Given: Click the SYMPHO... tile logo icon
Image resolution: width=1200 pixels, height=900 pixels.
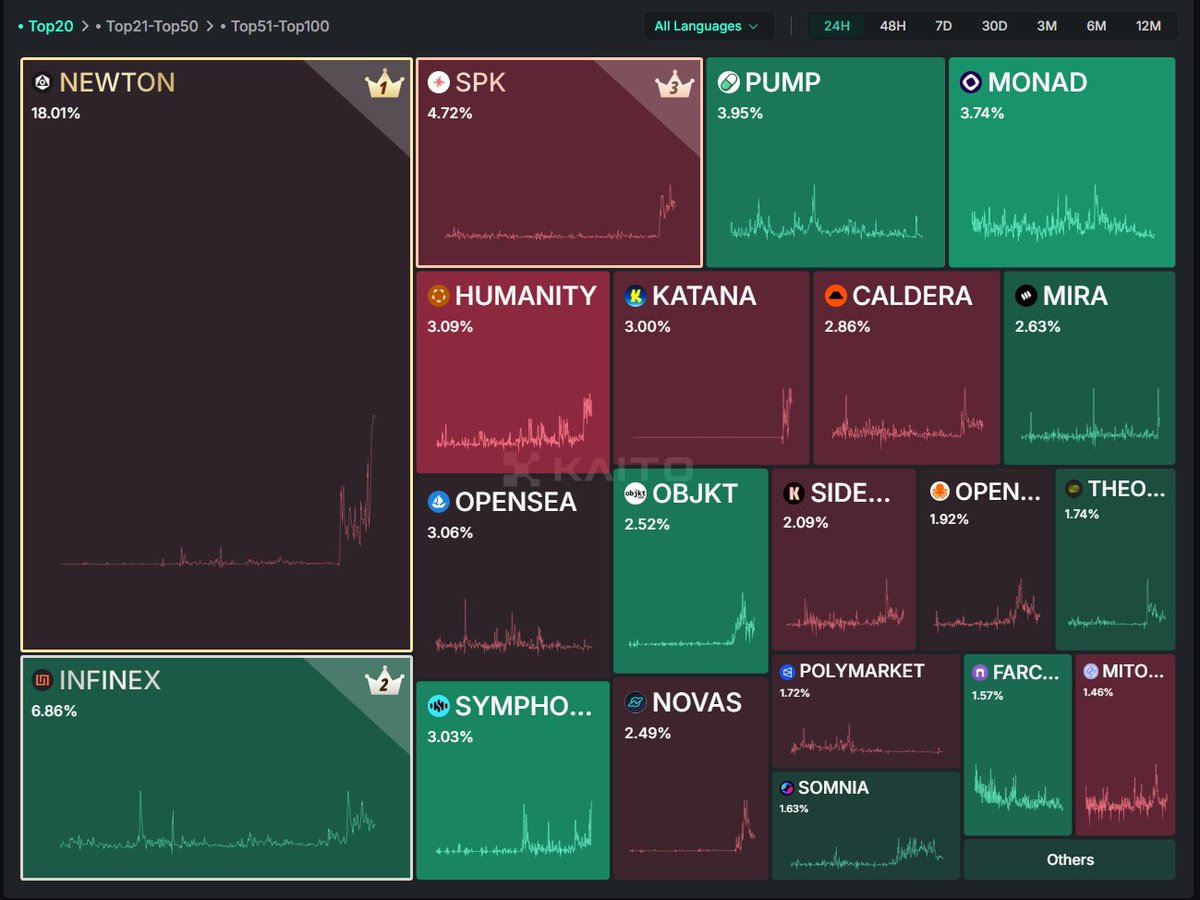Looking at the screenshot, I should [x=438, y=706].
